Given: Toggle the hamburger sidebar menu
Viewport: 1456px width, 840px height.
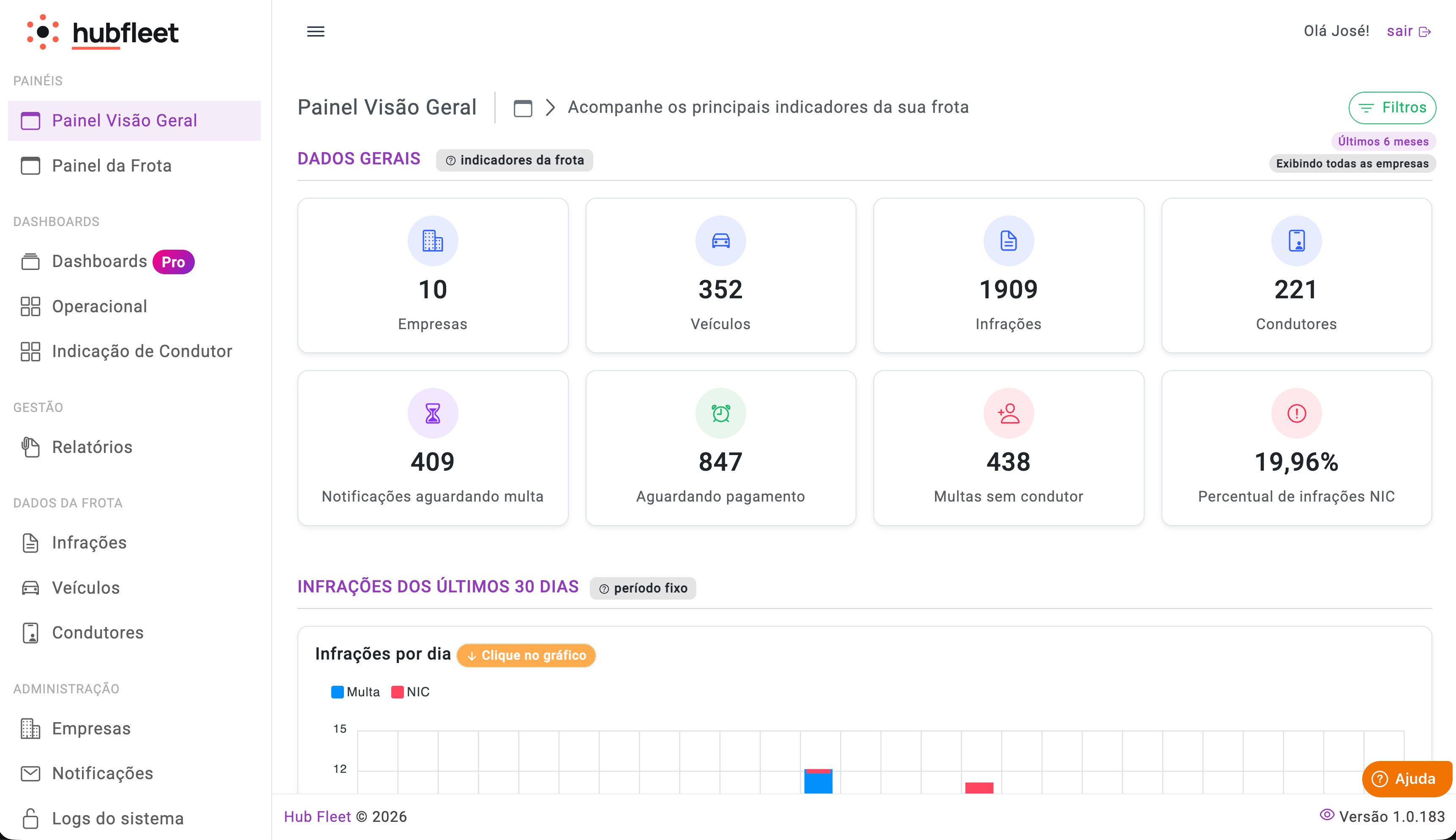Looking at the screenshot, I should tap(316, 31).
